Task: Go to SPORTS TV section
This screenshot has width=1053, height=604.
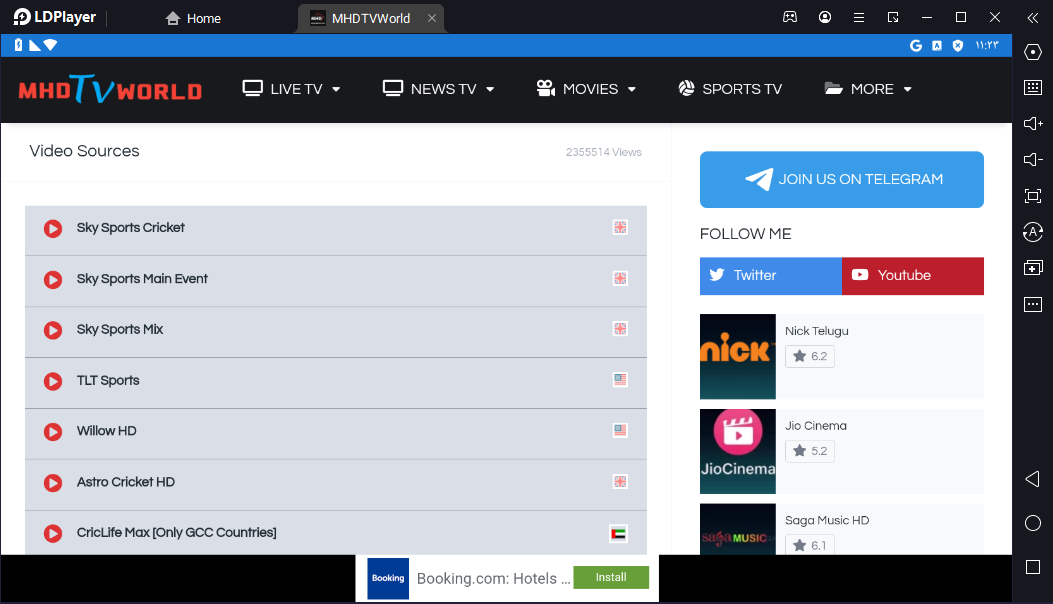Action: 730,89
